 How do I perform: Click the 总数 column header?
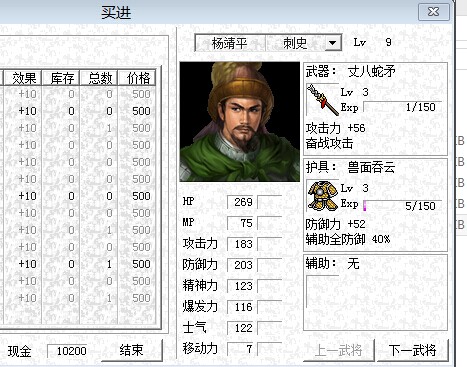[99, 78]
